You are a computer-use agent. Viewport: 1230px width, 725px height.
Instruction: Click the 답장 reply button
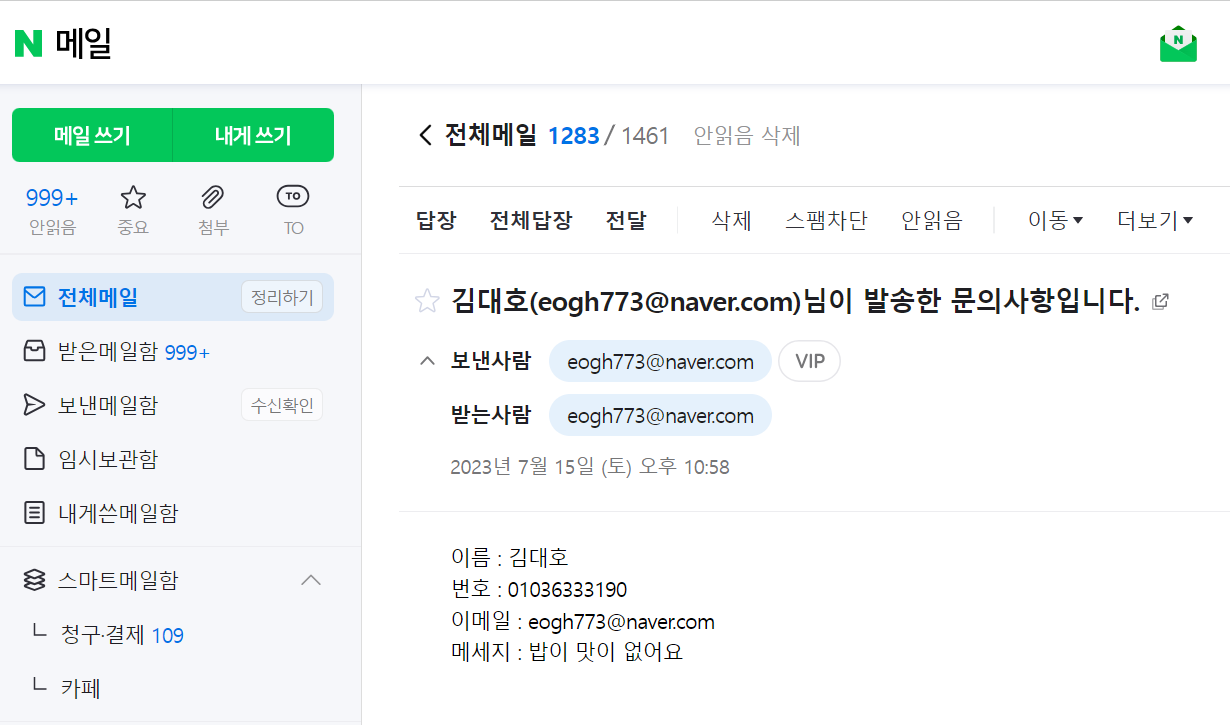(436, 221)
